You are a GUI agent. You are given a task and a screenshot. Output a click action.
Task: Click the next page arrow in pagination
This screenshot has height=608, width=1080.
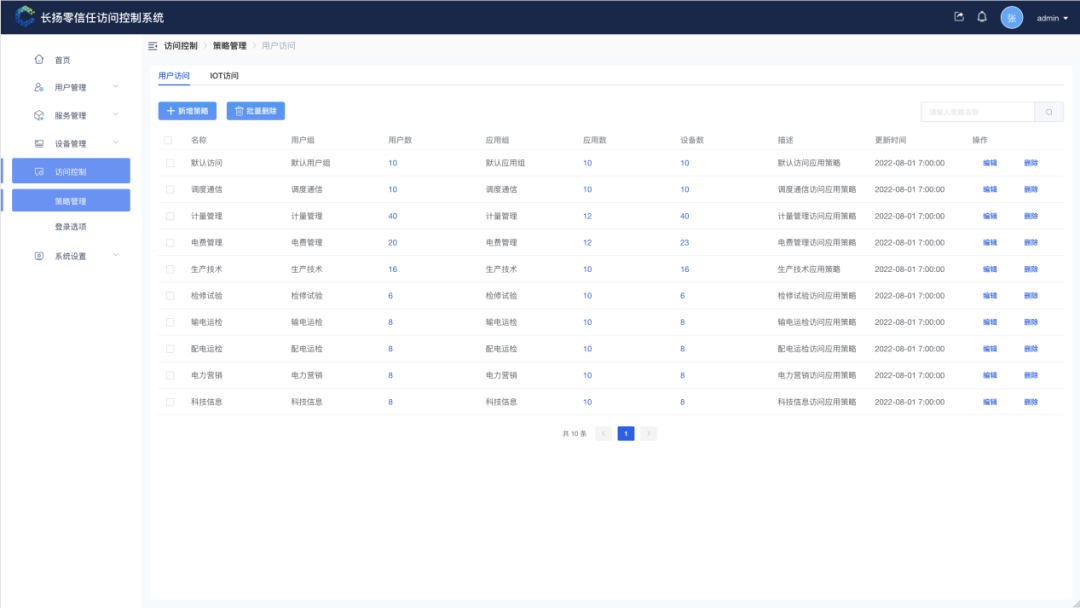[x=648, y=434]
